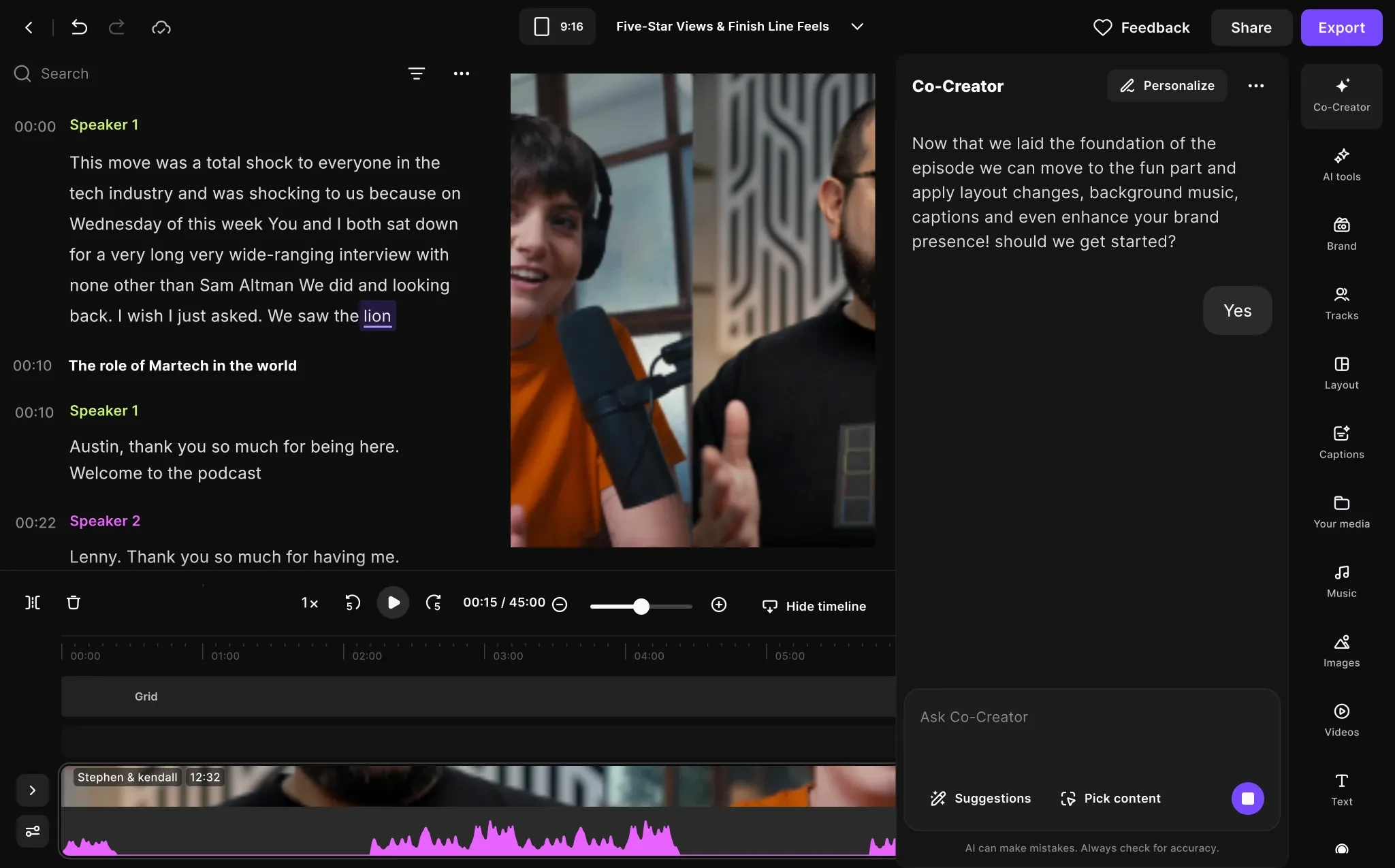Open the 9:16 aspect ratio selector

coord(558,27)
